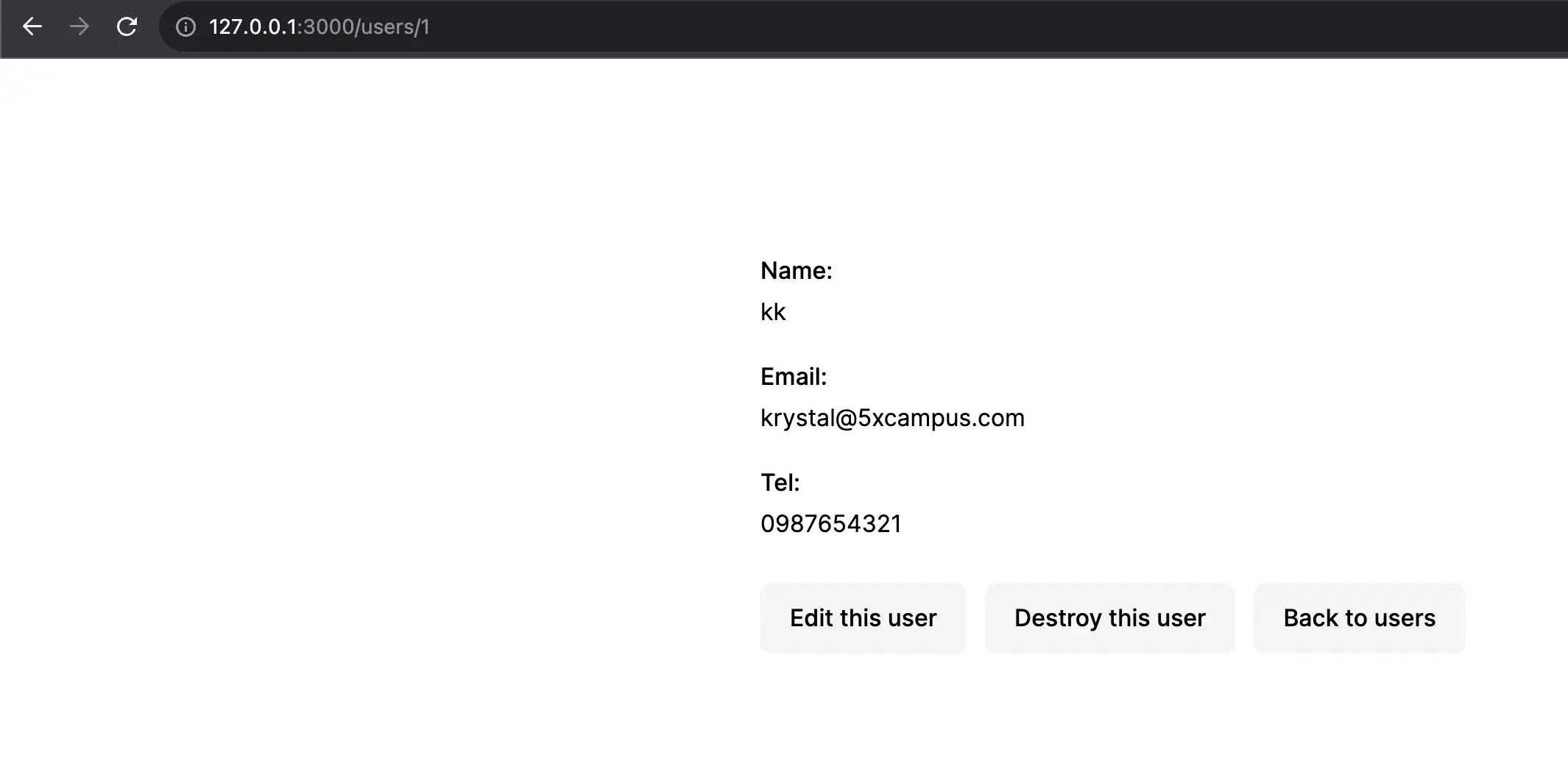This screenshot has width=1568, height=758.
Task: Click the Name: label
Action: pos(796,271)
